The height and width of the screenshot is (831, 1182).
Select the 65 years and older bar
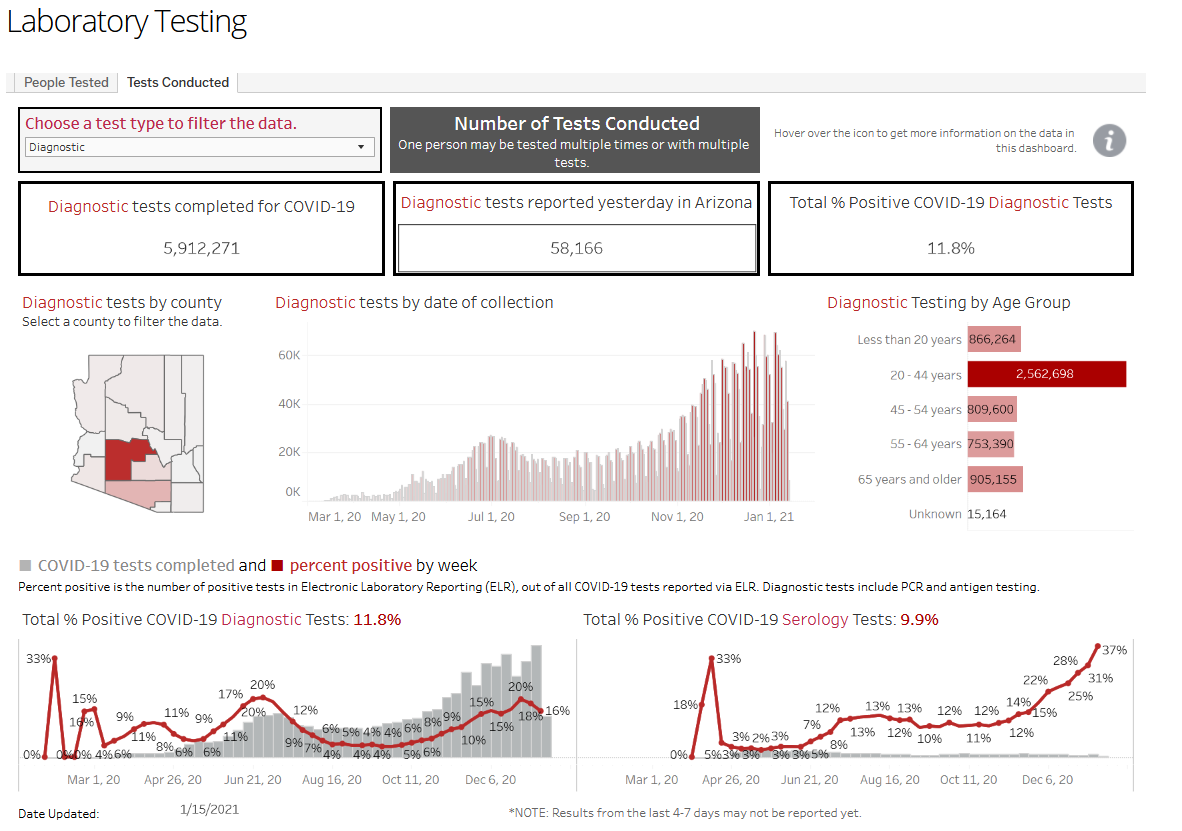994,480
